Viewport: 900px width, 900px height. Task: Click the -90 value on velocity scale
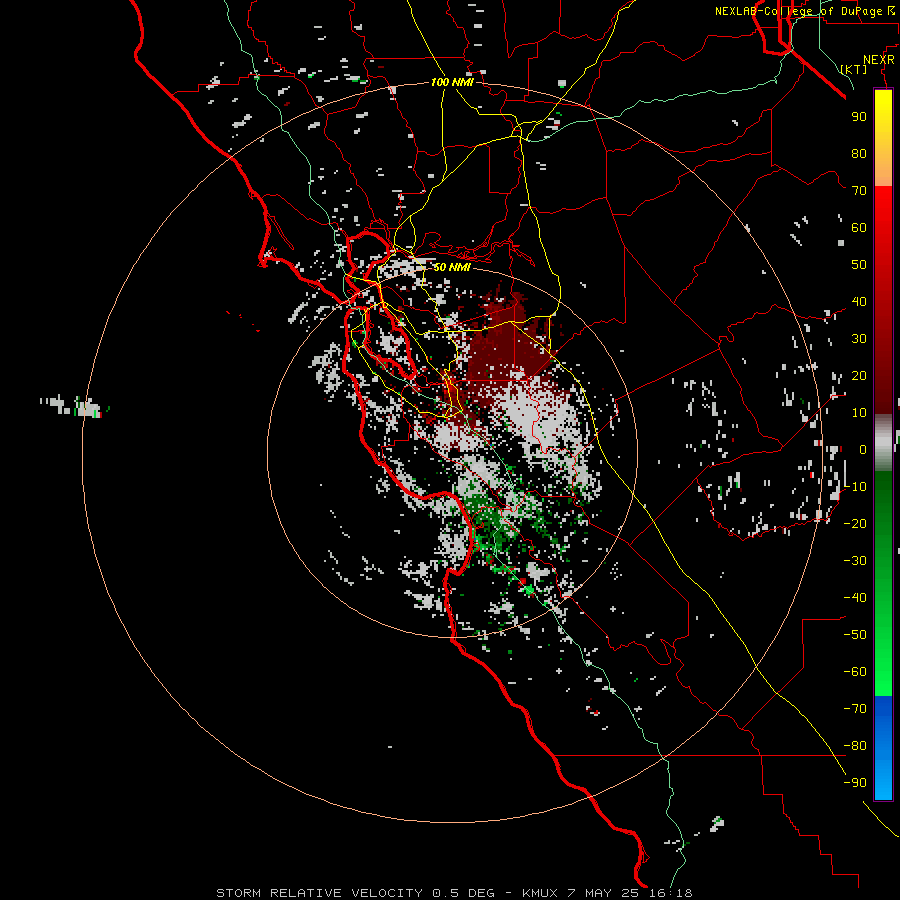(855, 782)
